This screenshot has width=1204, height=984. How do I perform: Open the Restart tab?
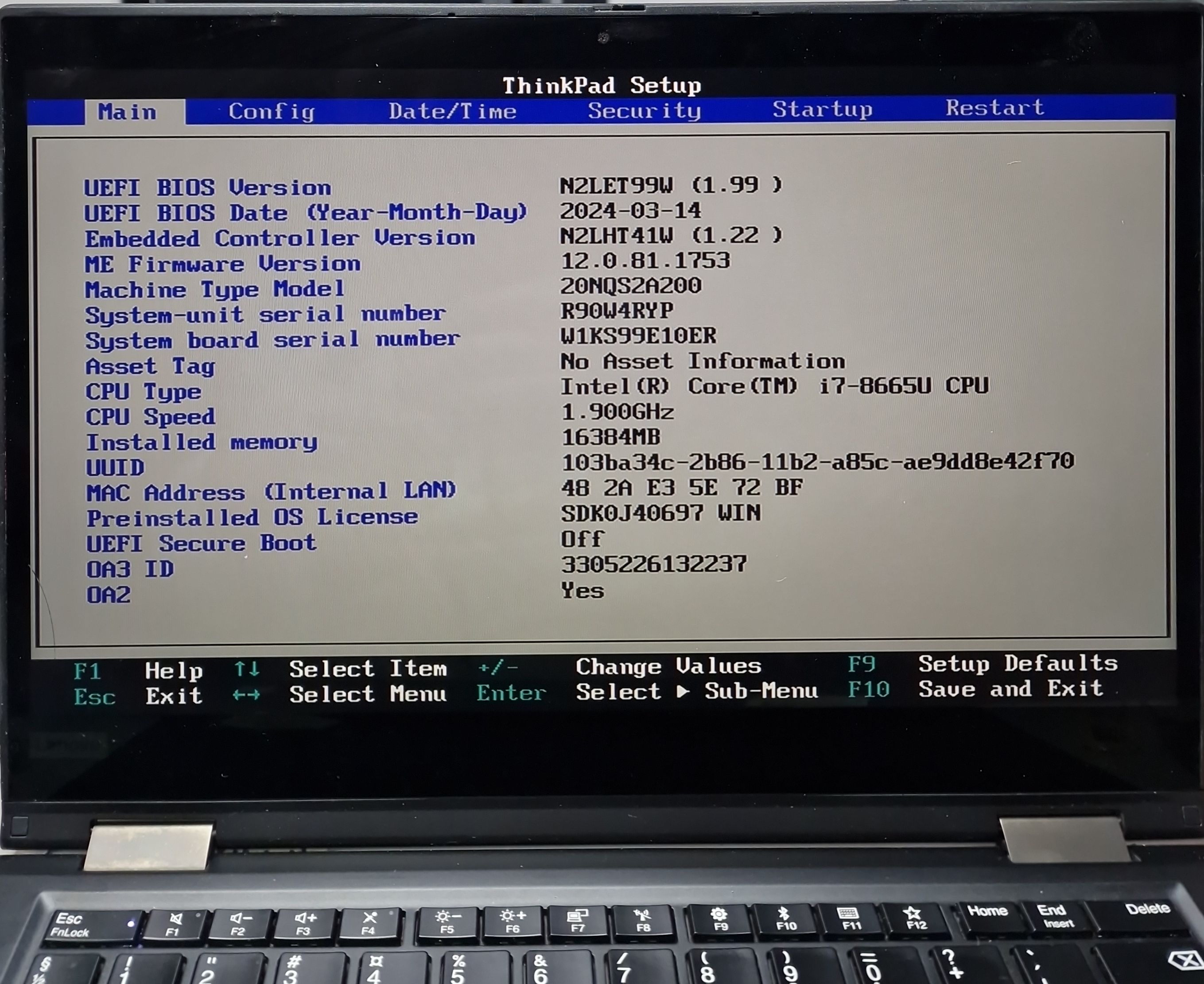pos(994,107)
